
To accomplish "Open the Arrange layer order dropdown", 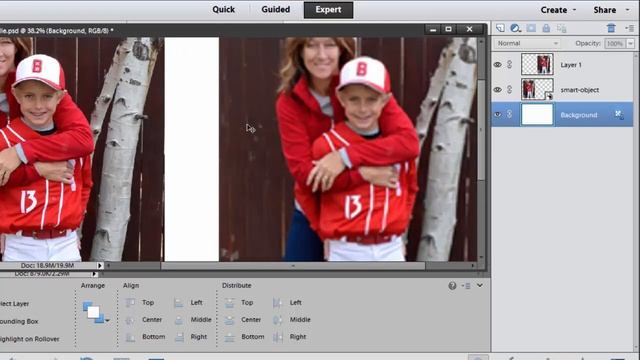I will tap(96, 312).
